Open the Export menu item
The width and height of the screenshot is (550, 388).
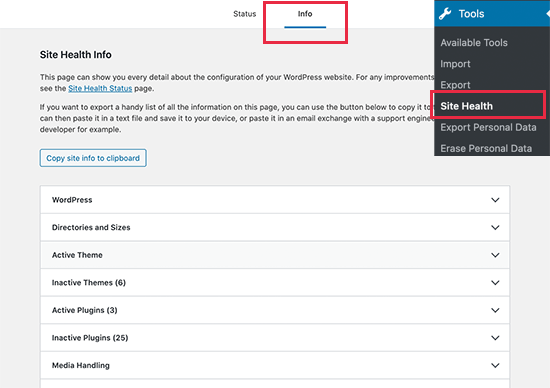pyautogui.click(x=455, y=85)
